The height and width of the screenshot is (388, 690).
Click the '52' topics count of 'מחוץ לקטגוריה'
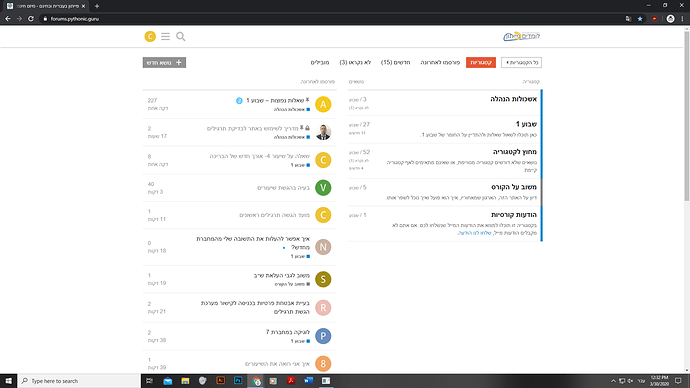(x=367, y=152)
